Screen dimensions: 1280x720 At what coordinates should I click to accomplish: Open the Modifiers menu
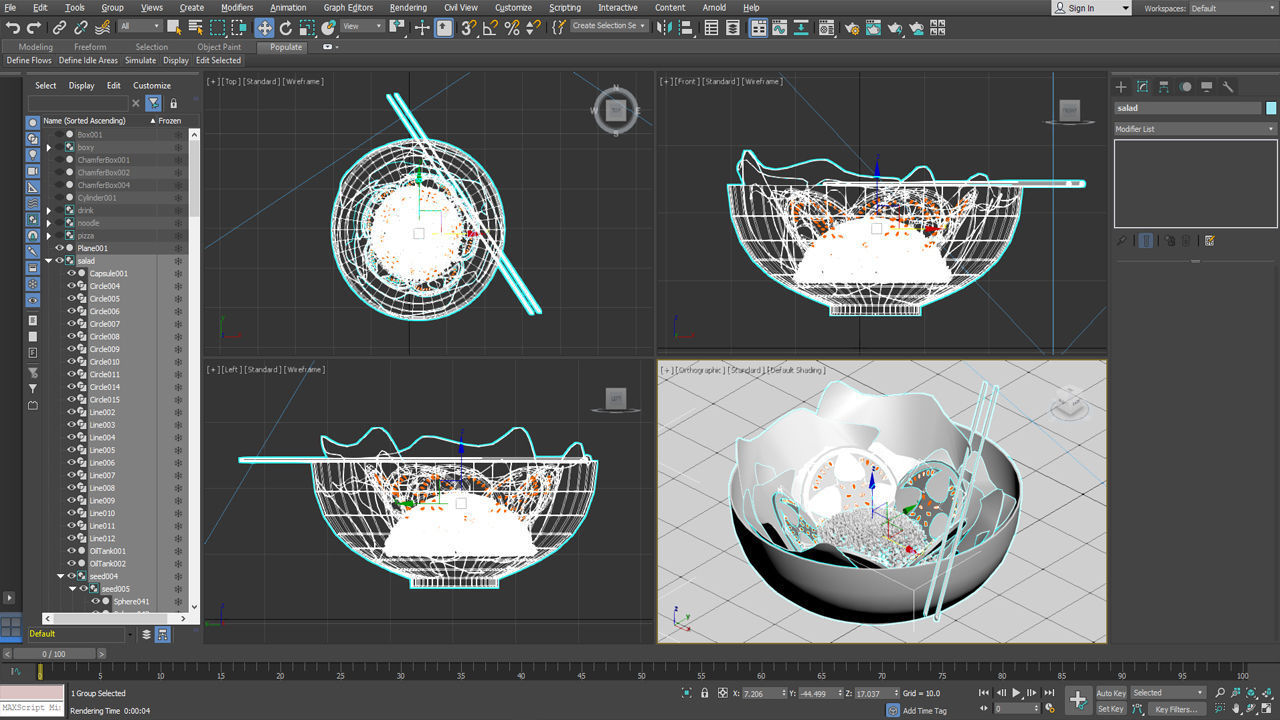click(237, 7)
